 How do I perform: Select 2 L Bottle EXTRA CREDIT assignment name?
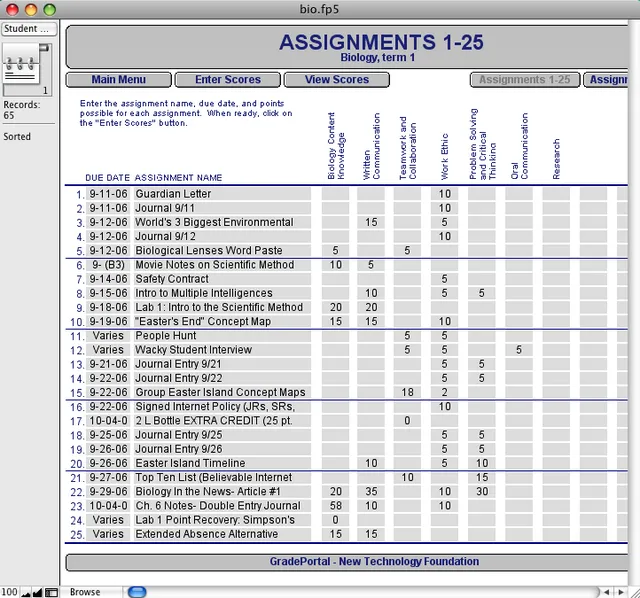point(222,421)
